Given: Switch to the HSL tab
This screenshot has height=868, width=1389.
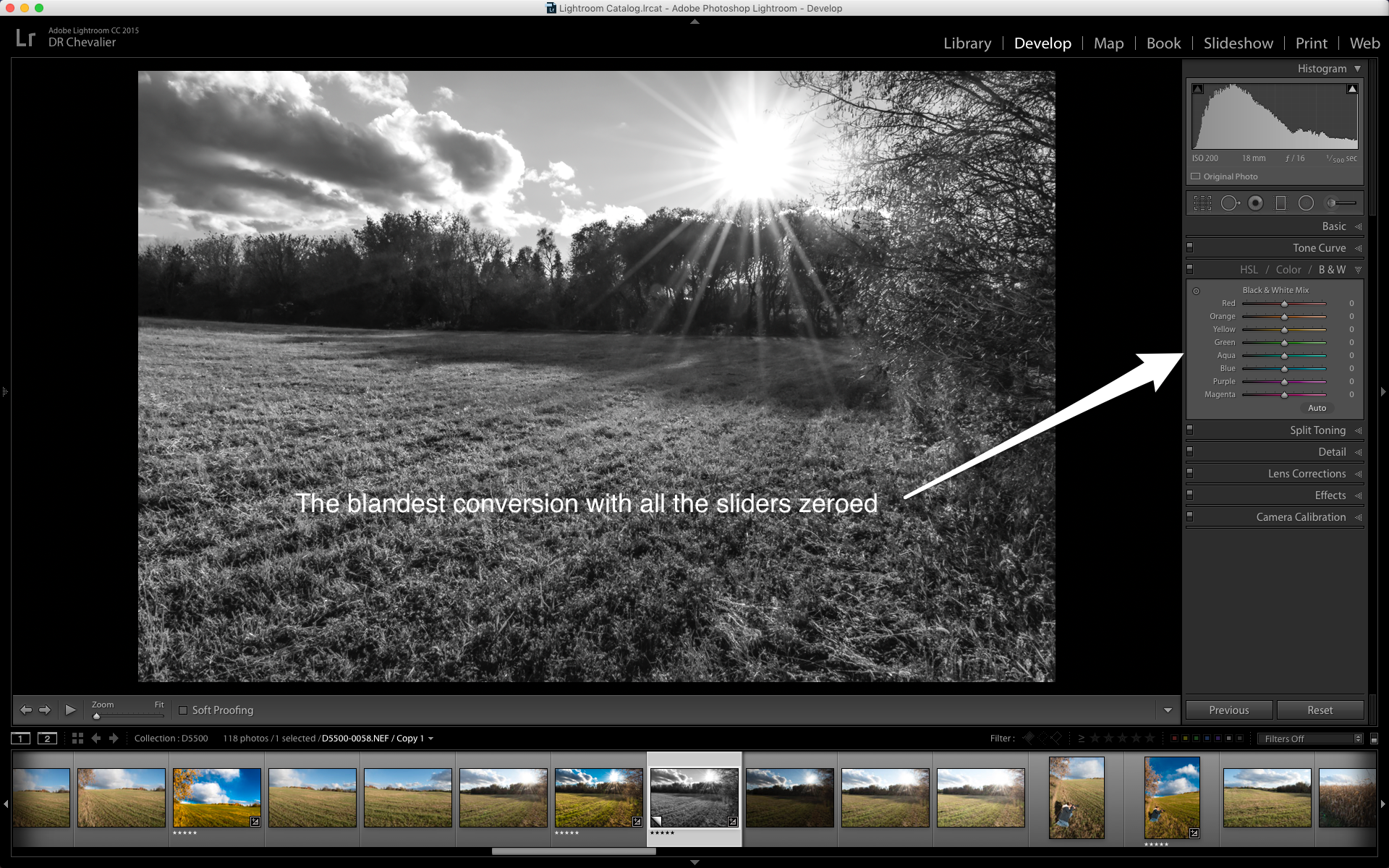Looking at the screenshot, I should pyautogui.click(x=1249, y=270).
